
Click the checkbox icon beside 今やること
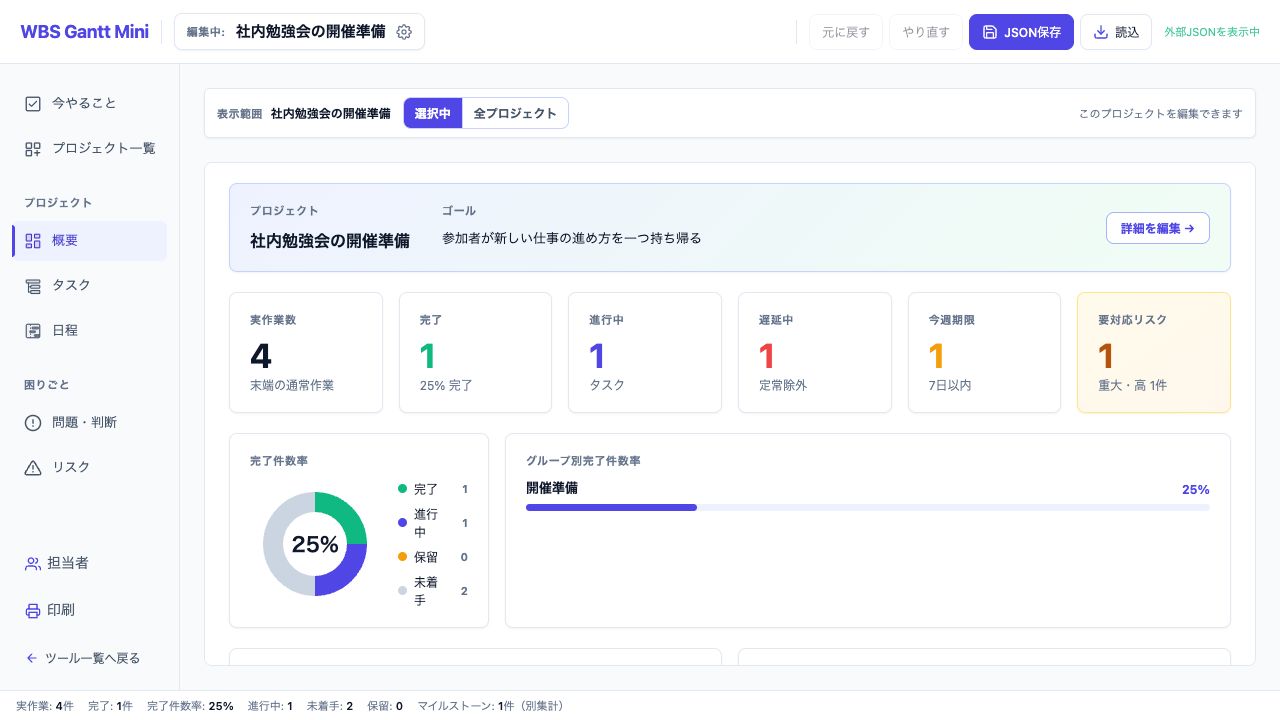click(33, 103)
